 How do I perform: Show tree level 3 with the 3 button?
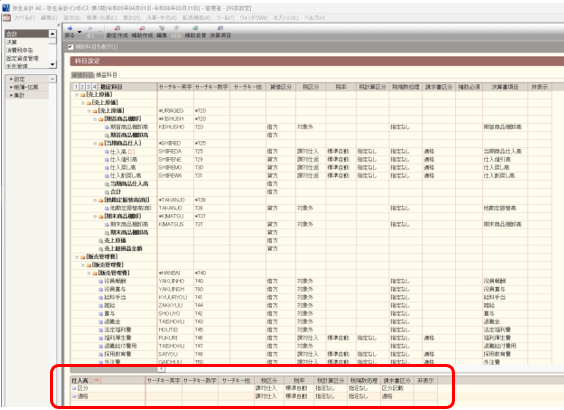[88, 87]
